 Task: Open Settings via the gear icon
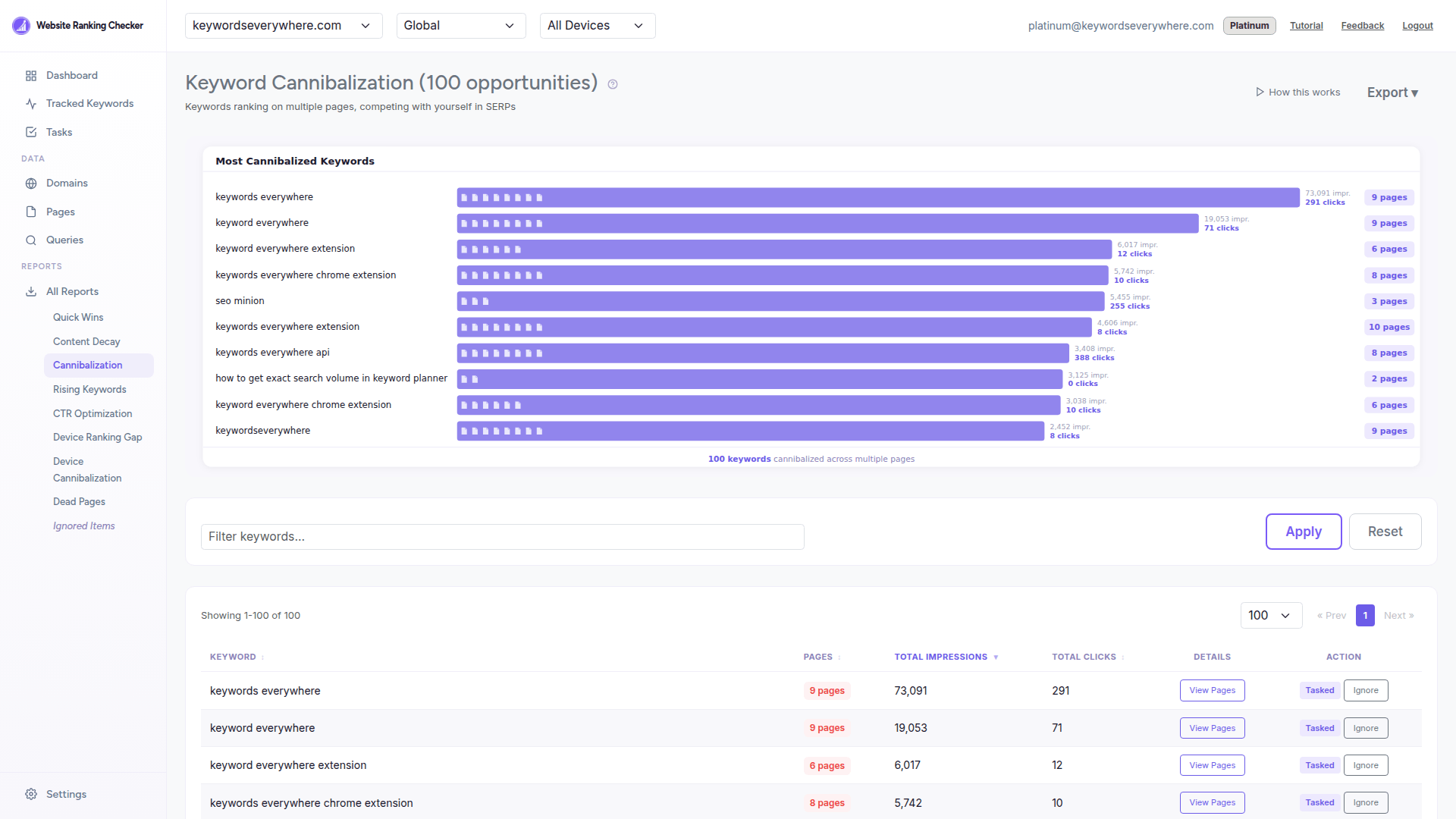31,793
